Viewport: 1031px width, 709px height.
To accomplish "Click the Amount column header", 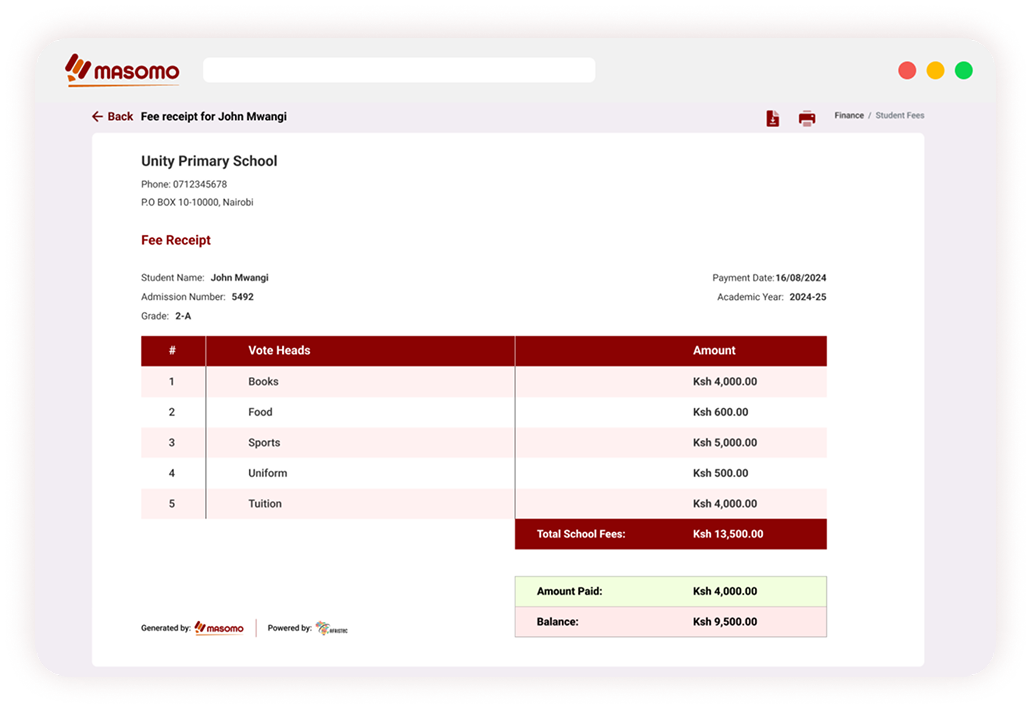I will click(713, 351).
